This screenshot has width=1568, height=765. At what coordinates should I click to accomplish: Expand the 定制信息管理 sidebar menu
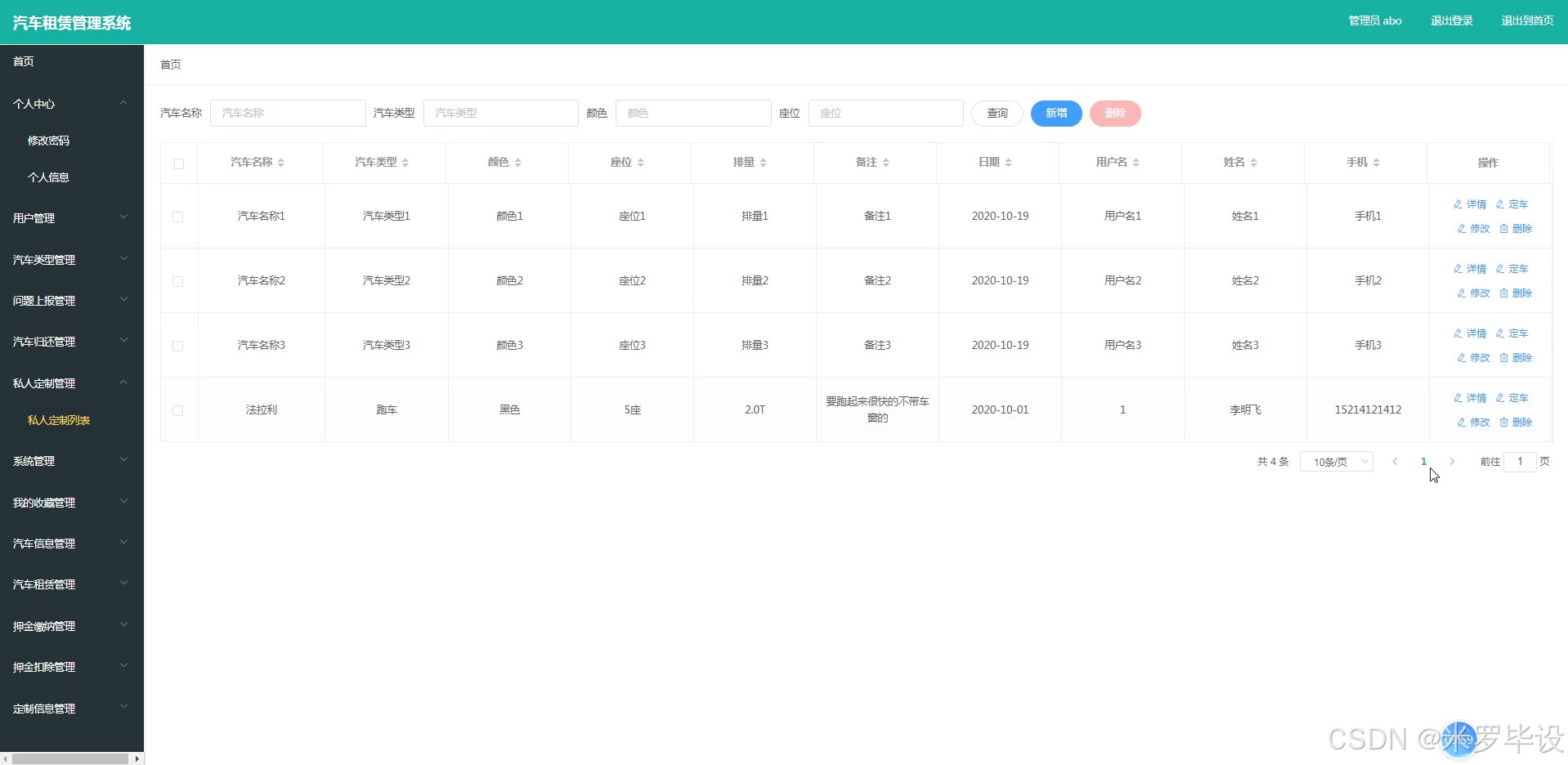72,709
